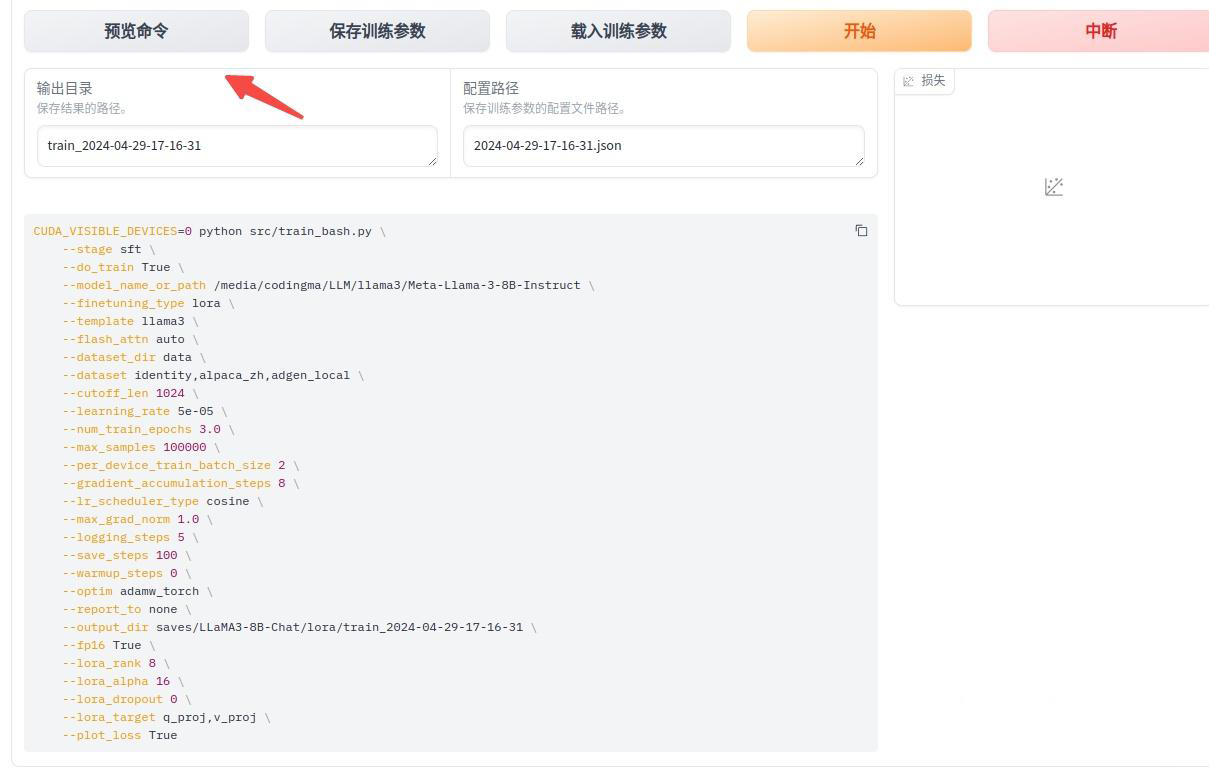Click the 保存训练参数 button
The height and width of the screenshot is (768, 1209).
pos(377,31)
